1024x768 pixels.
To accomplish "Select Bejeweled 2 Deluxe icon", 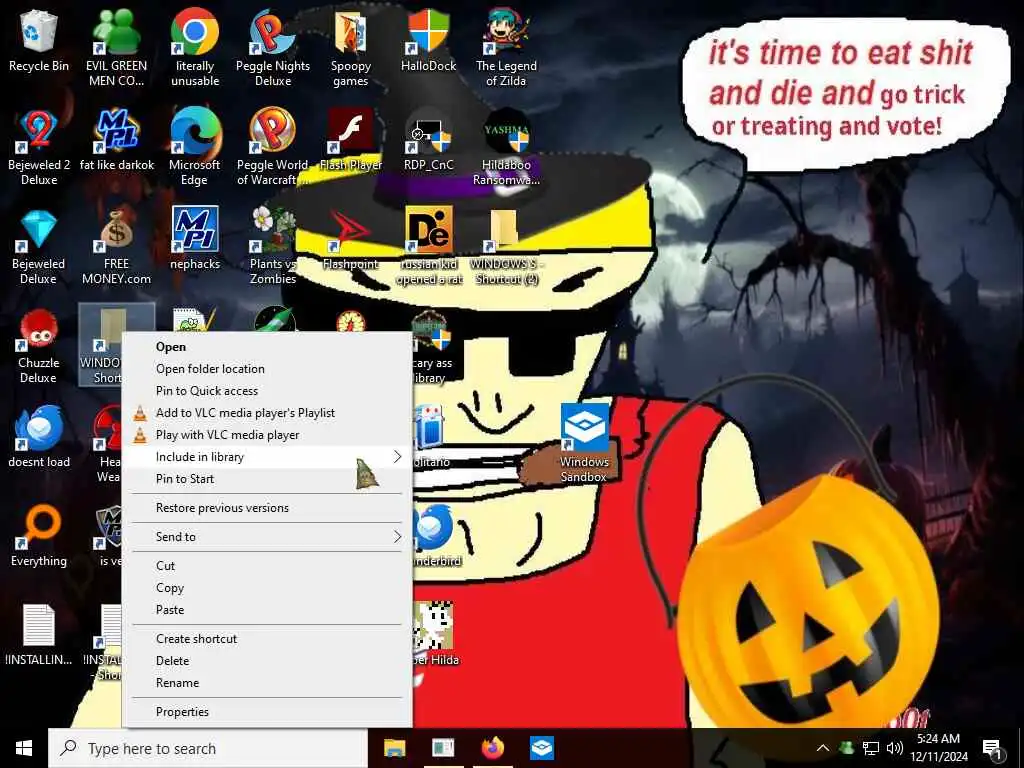I will pos(39,147).
